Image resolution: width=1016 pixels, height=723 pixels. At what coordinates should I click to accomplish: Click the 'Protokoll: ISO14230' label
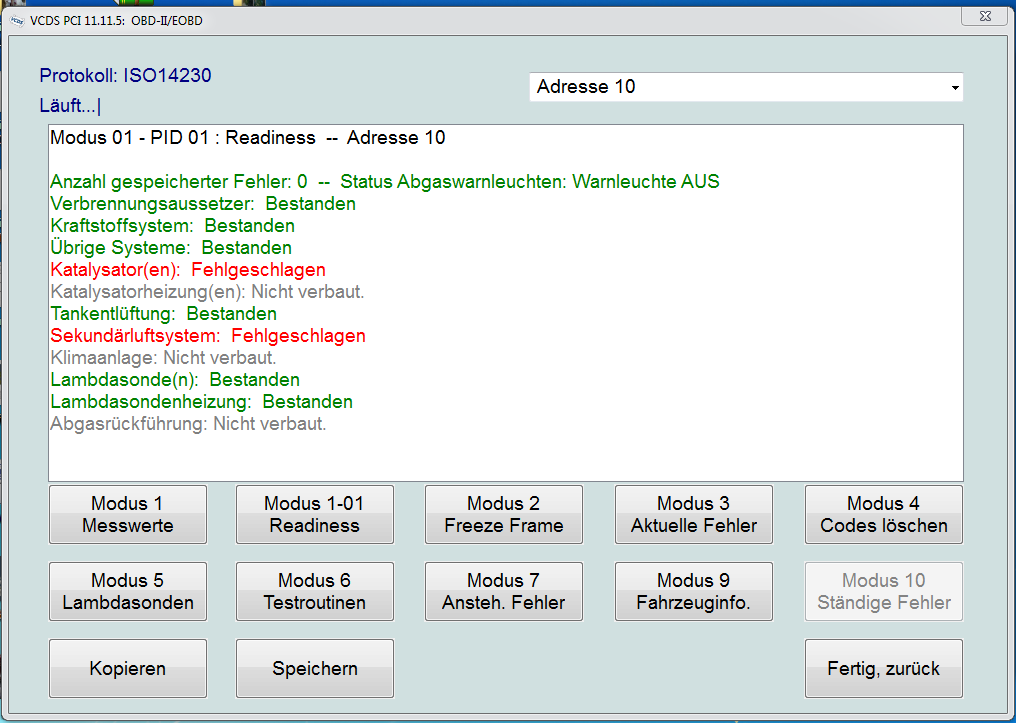coord(125,76)
